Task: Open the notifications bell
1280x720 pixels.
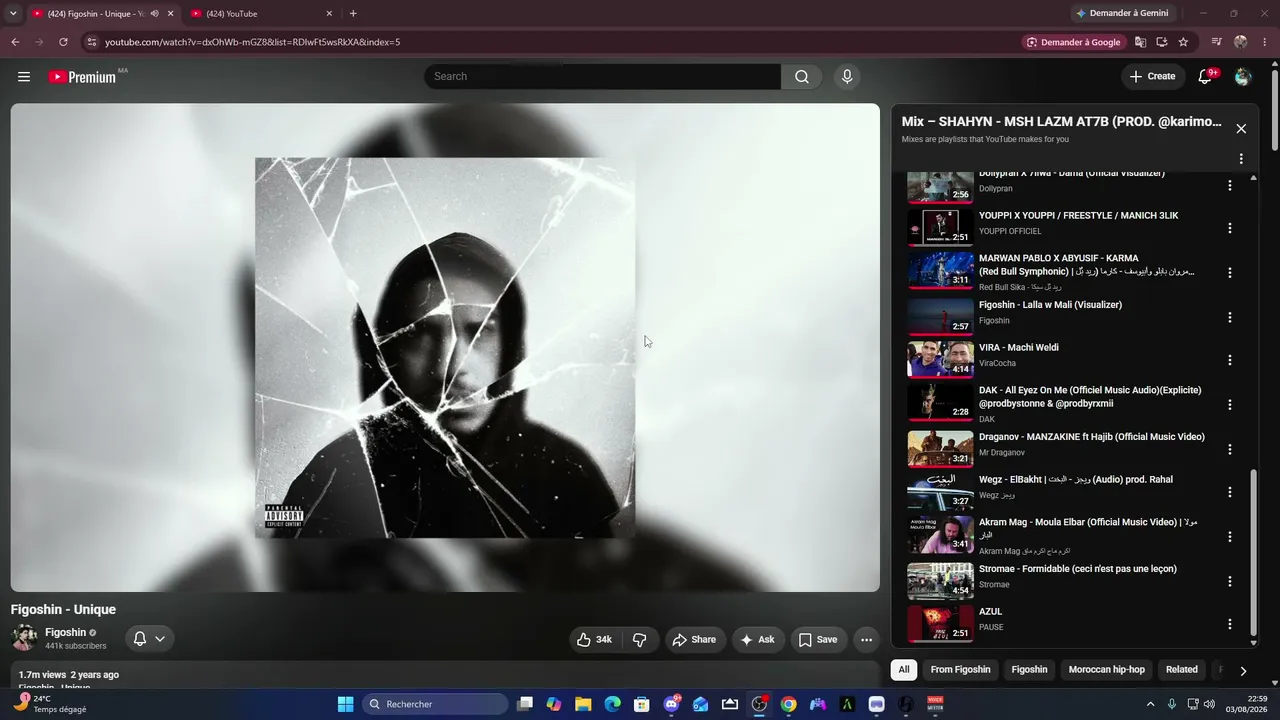Action: pos(1206,77)
